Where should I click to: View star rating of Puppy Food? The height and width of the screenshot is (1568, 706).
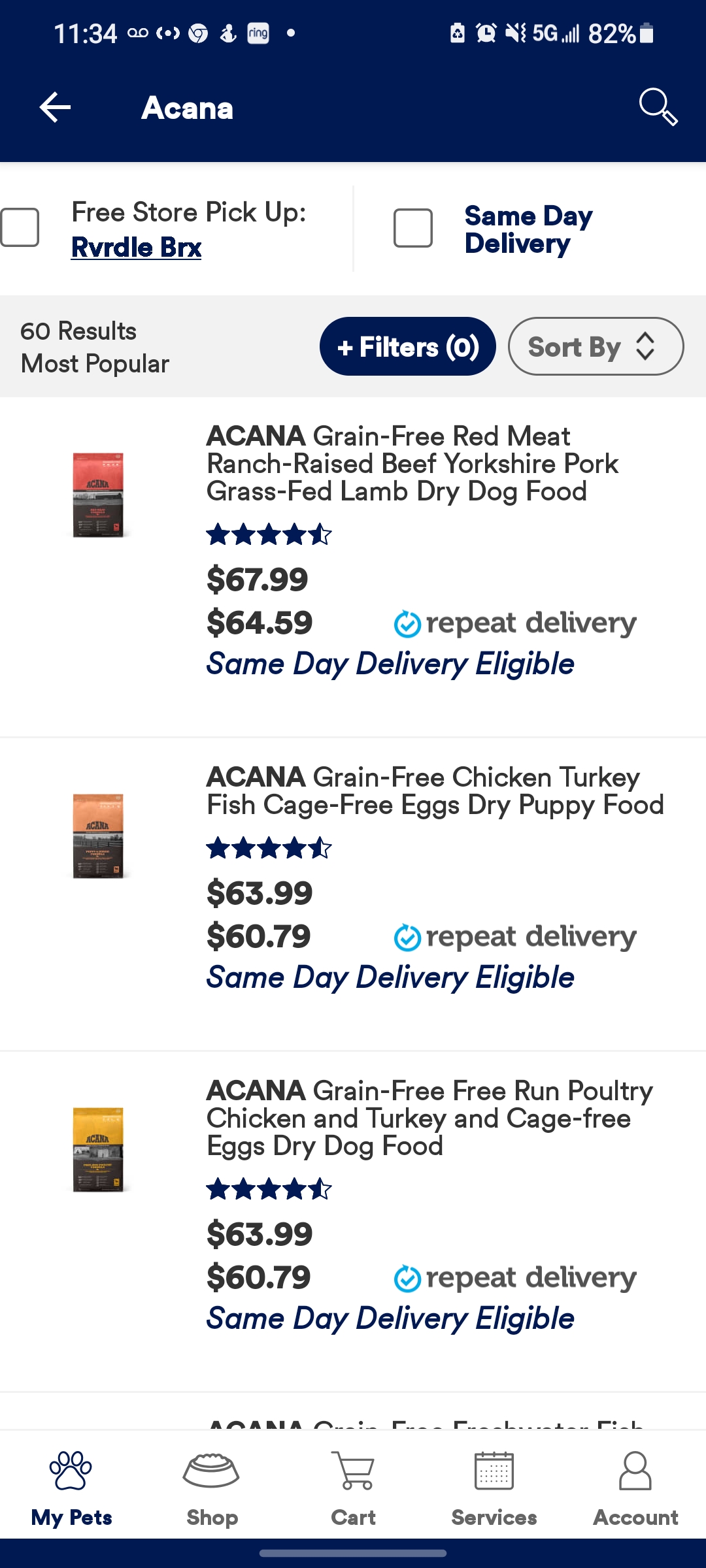269,849
